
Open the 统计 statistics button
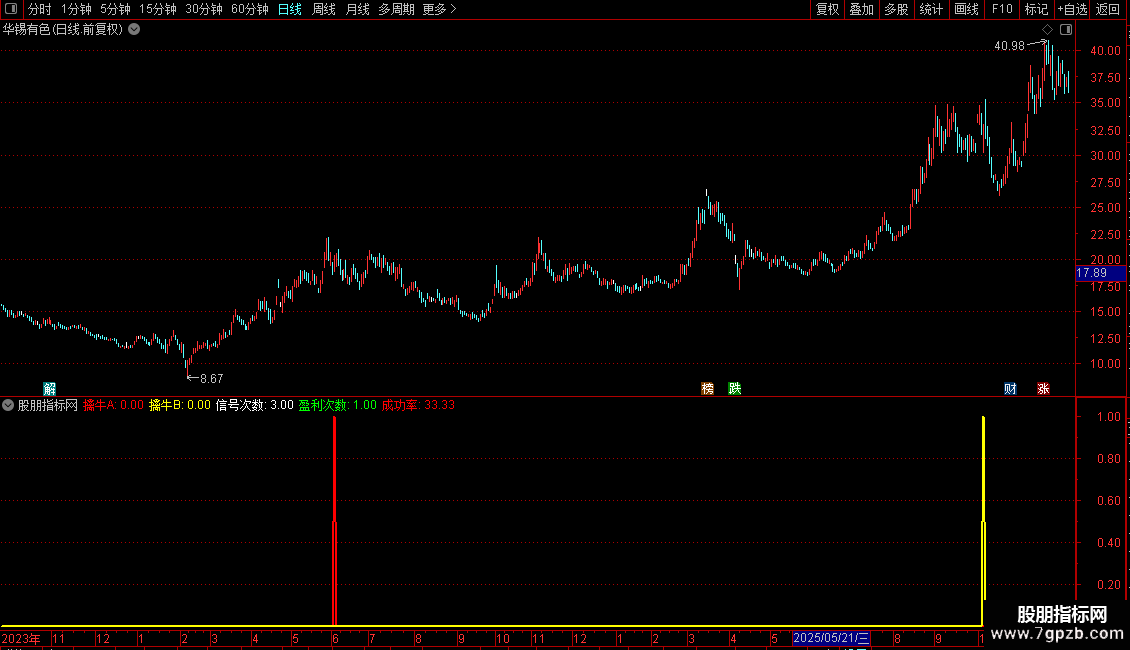point(931,9)
